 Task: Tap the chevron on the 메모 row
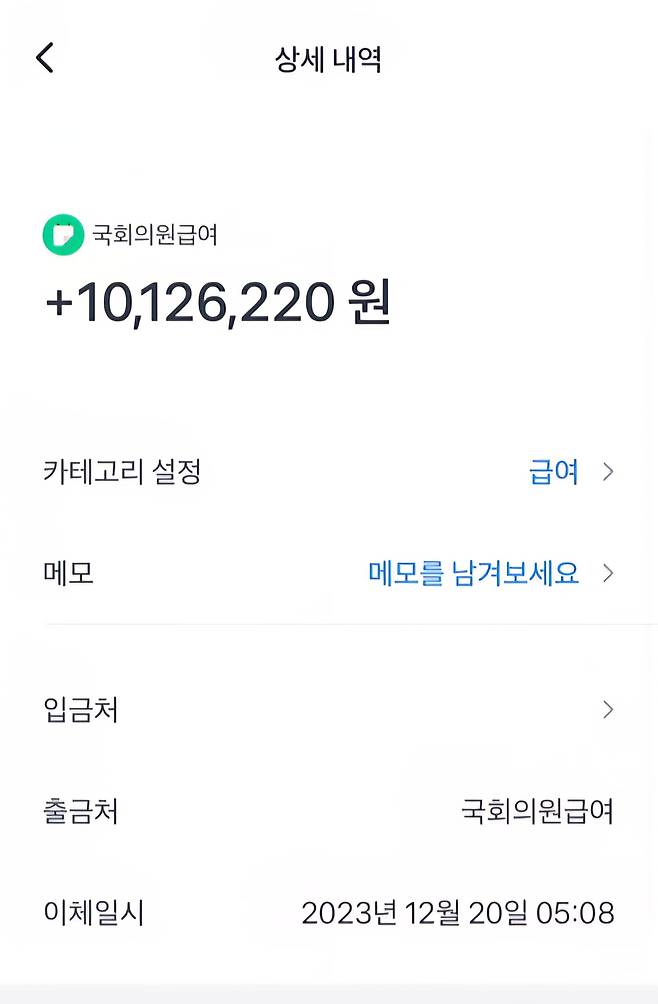tap(609, 573)
